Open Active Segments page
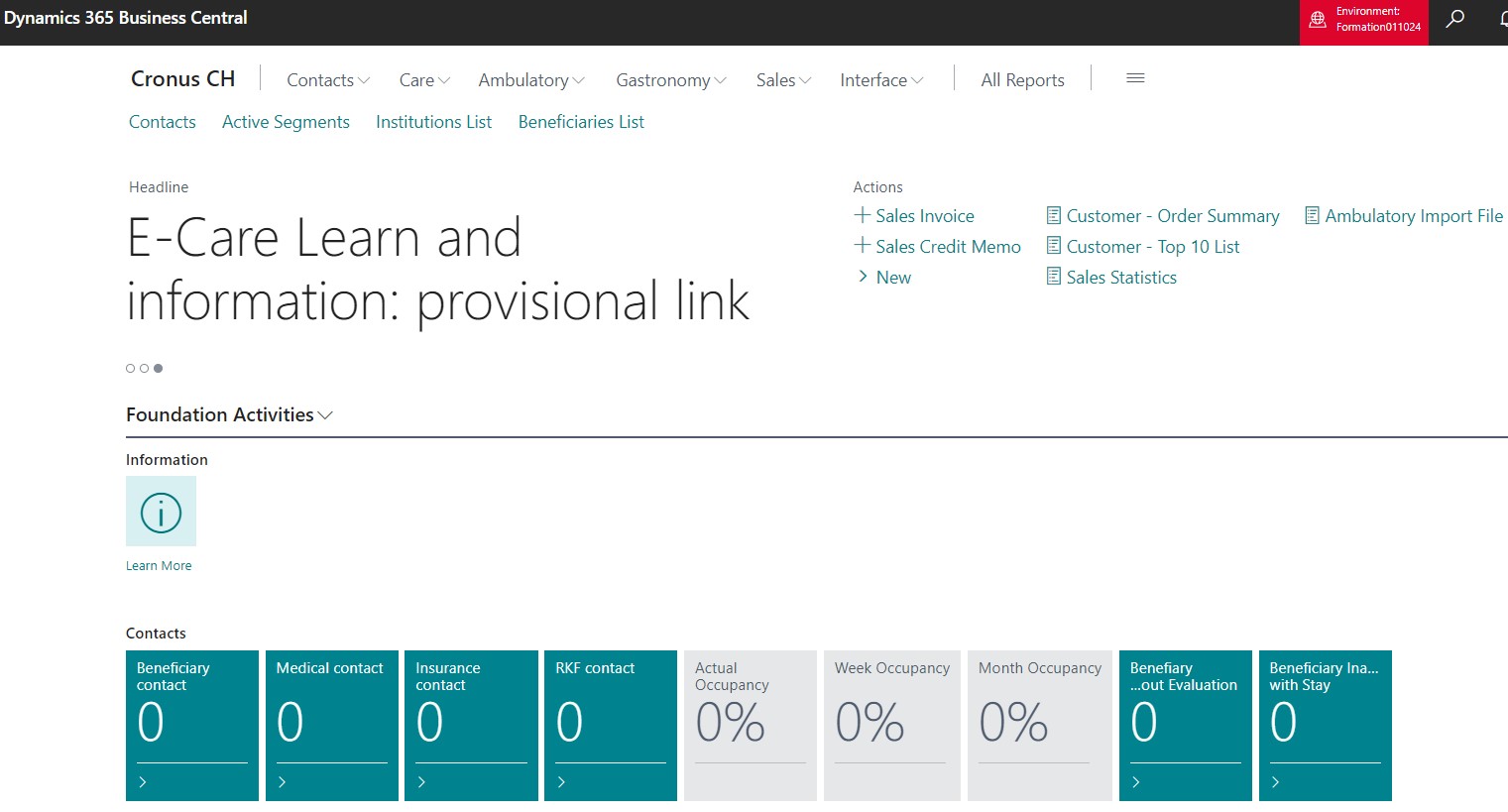This screenshot has width=1508, height=812. click(286, 122)
